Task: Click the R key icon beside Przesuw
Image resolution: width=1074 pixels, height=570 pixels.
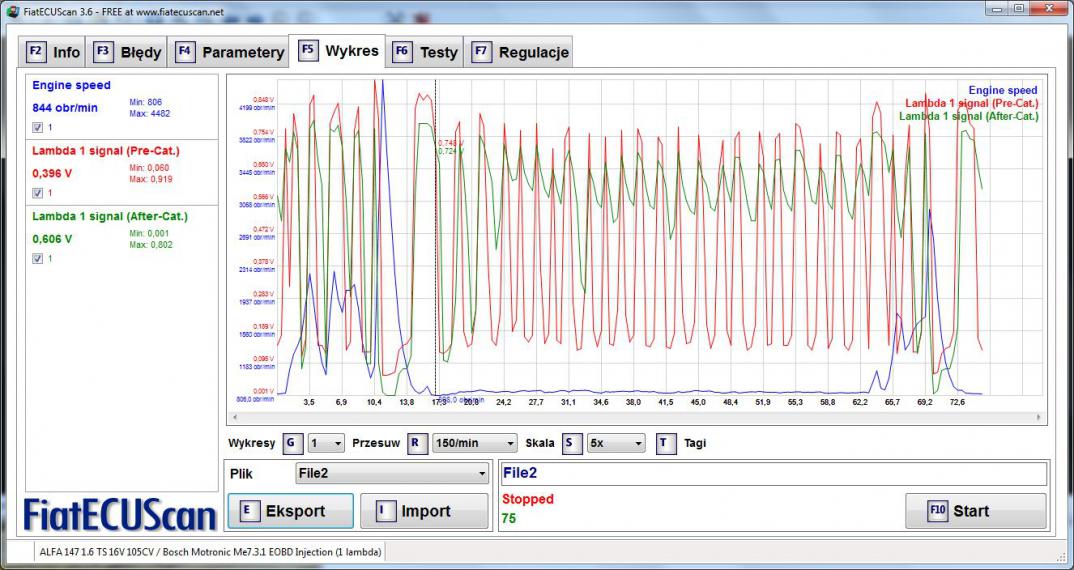Action: 417,443
